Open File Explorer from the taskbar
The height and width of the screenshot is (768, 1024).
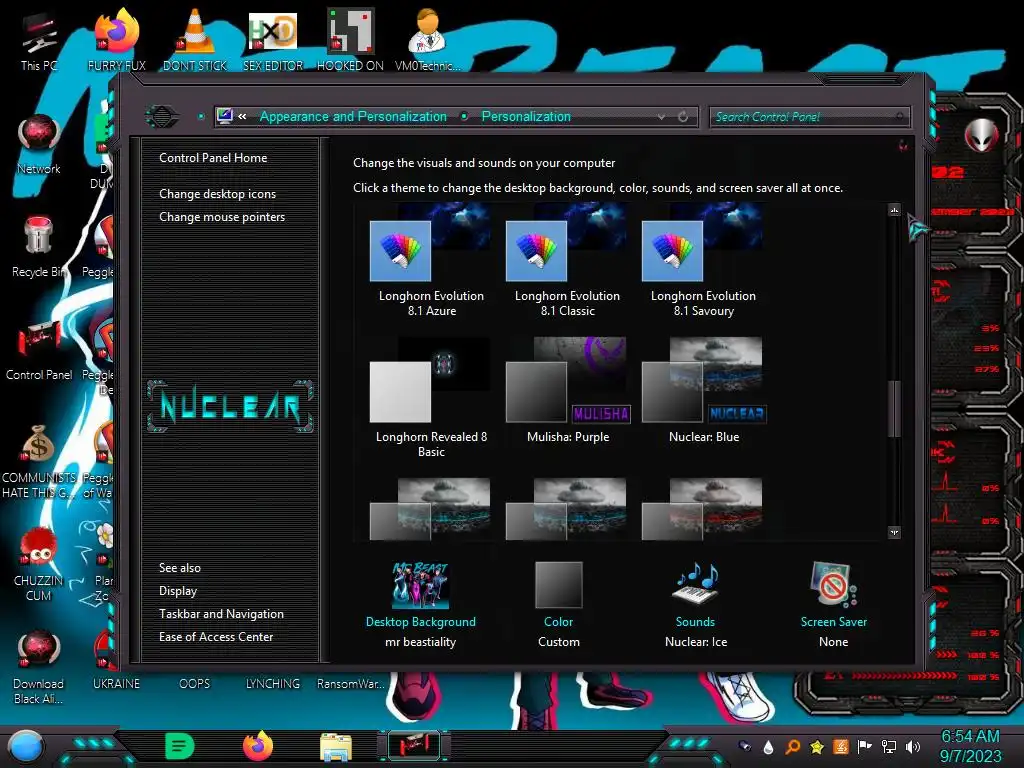(336, 747)
